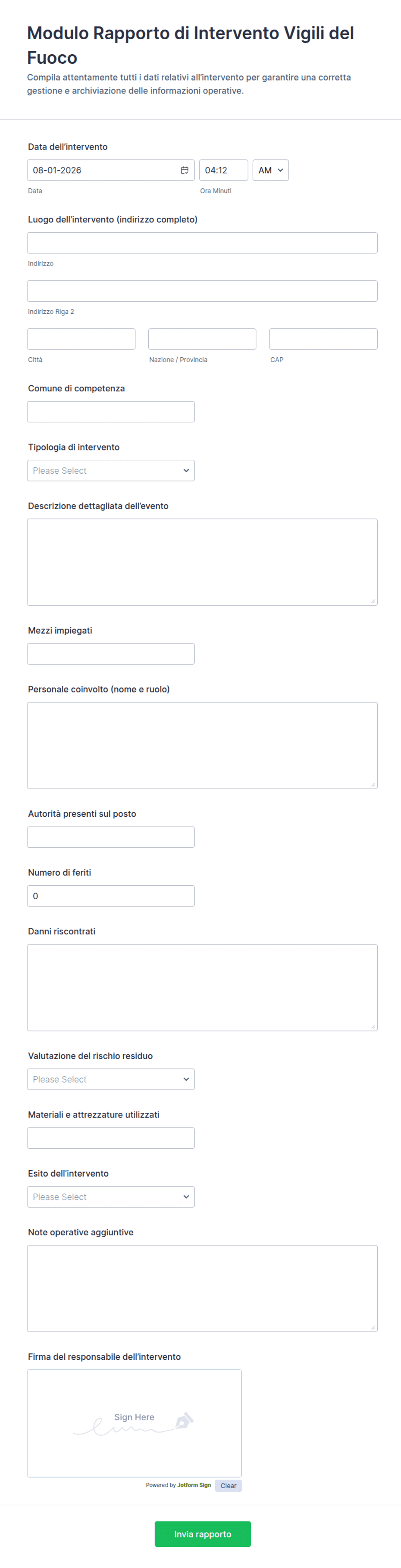The height and width of the screenshot is (1568, 401).
Task: Follow the Jotform Sign link
Action: (x=194, y=1485)
